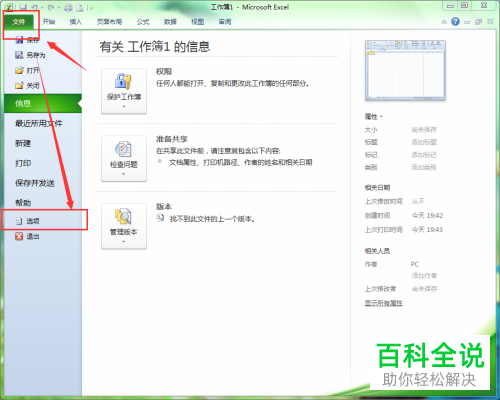Screen dimensions: 500x400
Task: Click created time value 今天 19:42
Action: coord(427,216)
